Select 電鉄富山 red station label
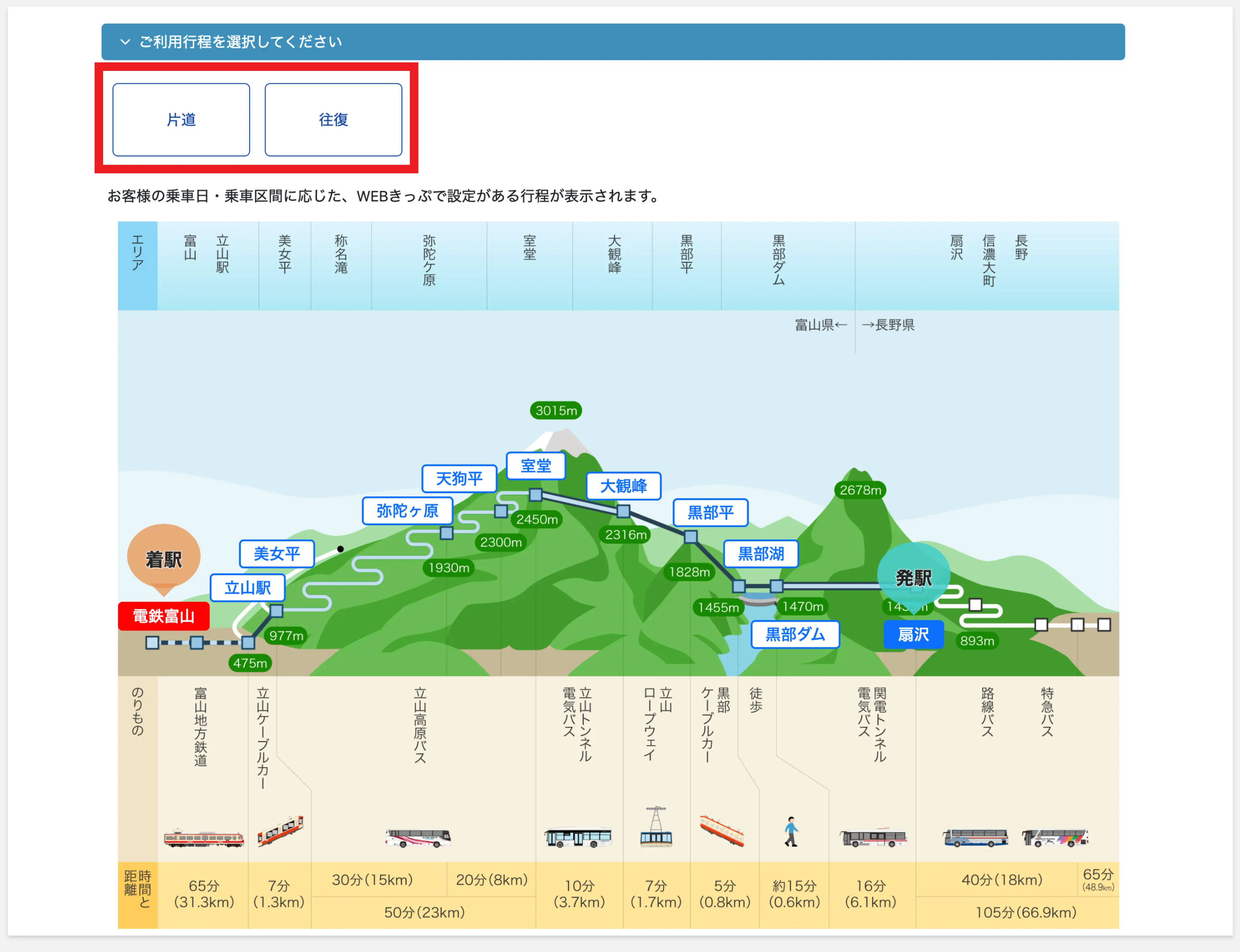 (164, 616)
